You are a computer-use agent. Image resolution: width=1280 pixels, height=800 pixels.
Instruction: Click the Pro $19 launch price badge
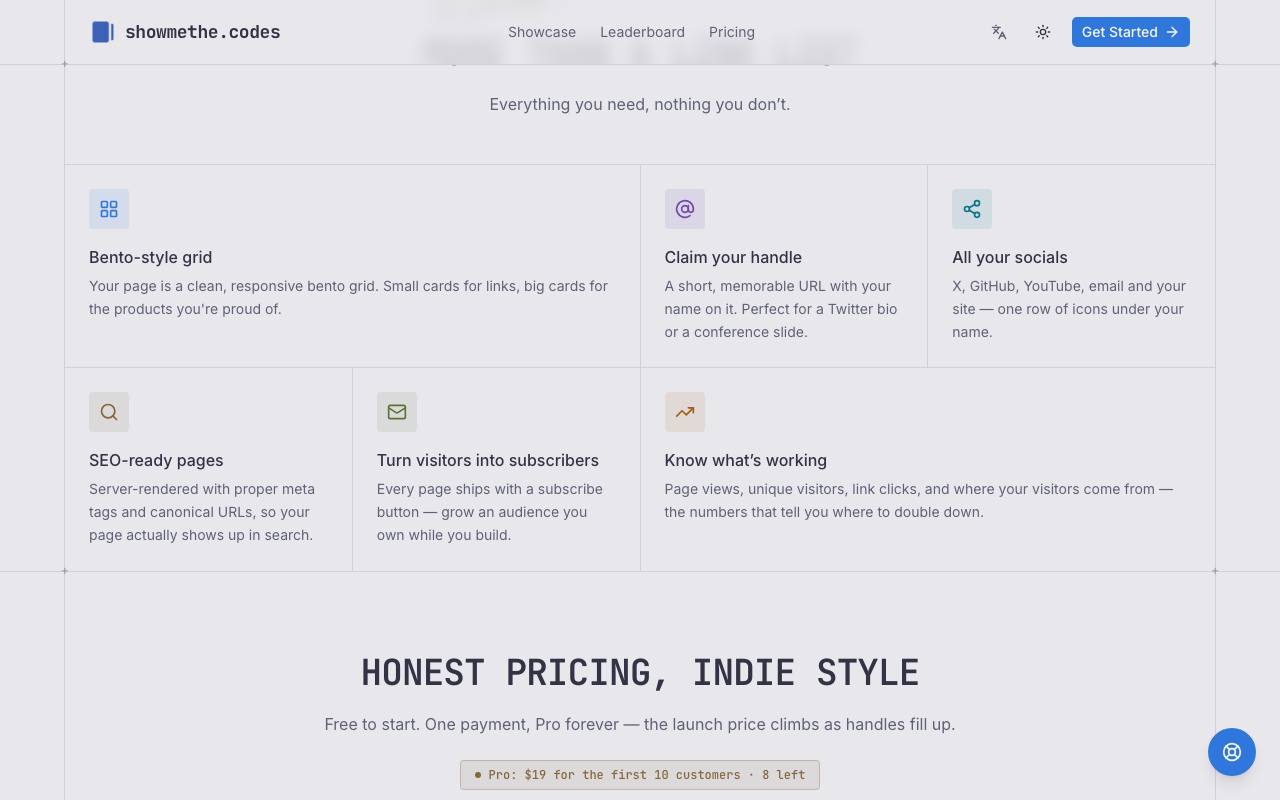(x=640, y=775)
